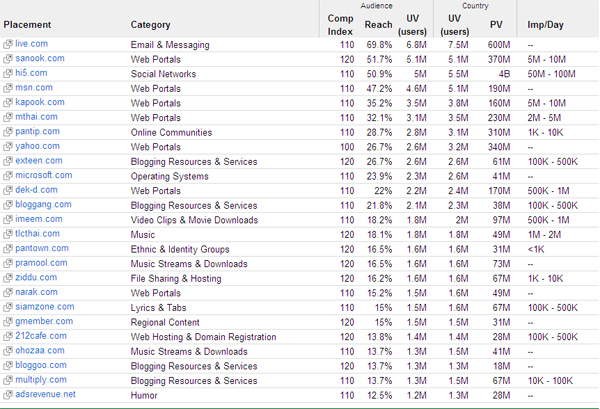Image resolution: width=600 pixels, height=409 pixels.
Task: Click the external-link icon beside yahoo.com
Action: [x=8, y=147]
